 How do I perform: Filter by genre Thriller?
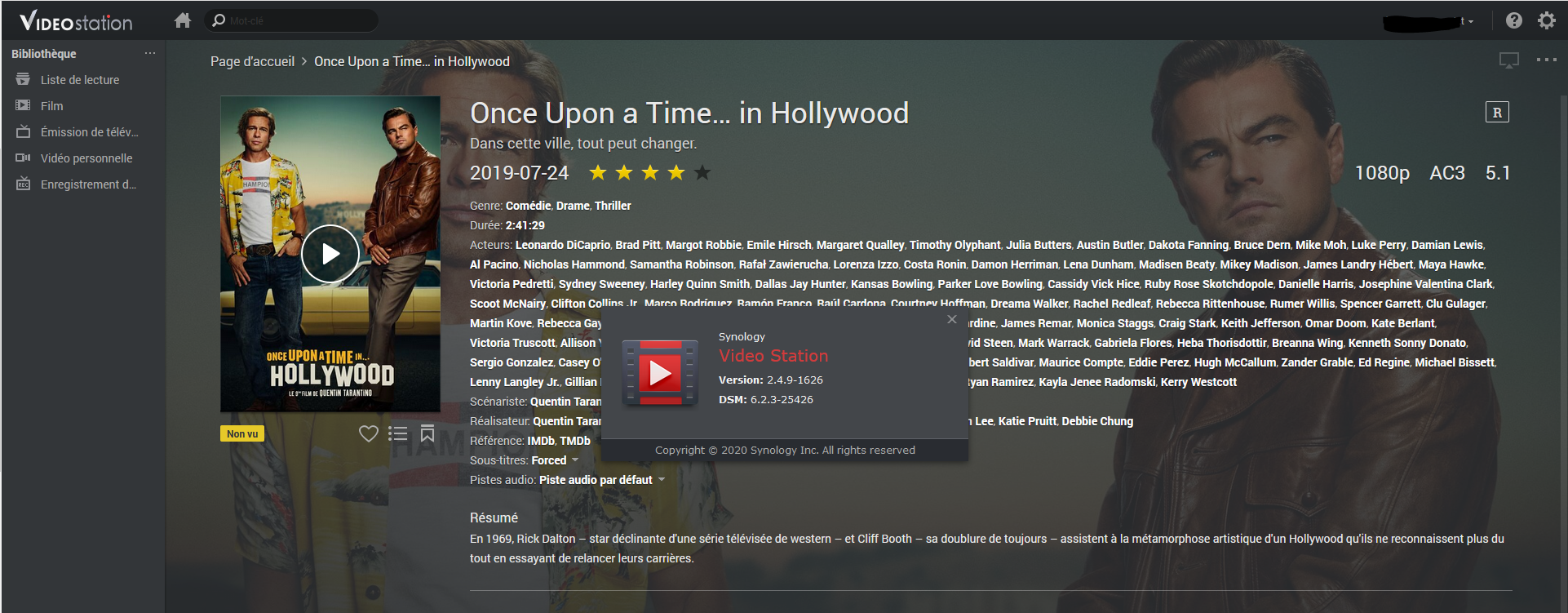point(613,206)
